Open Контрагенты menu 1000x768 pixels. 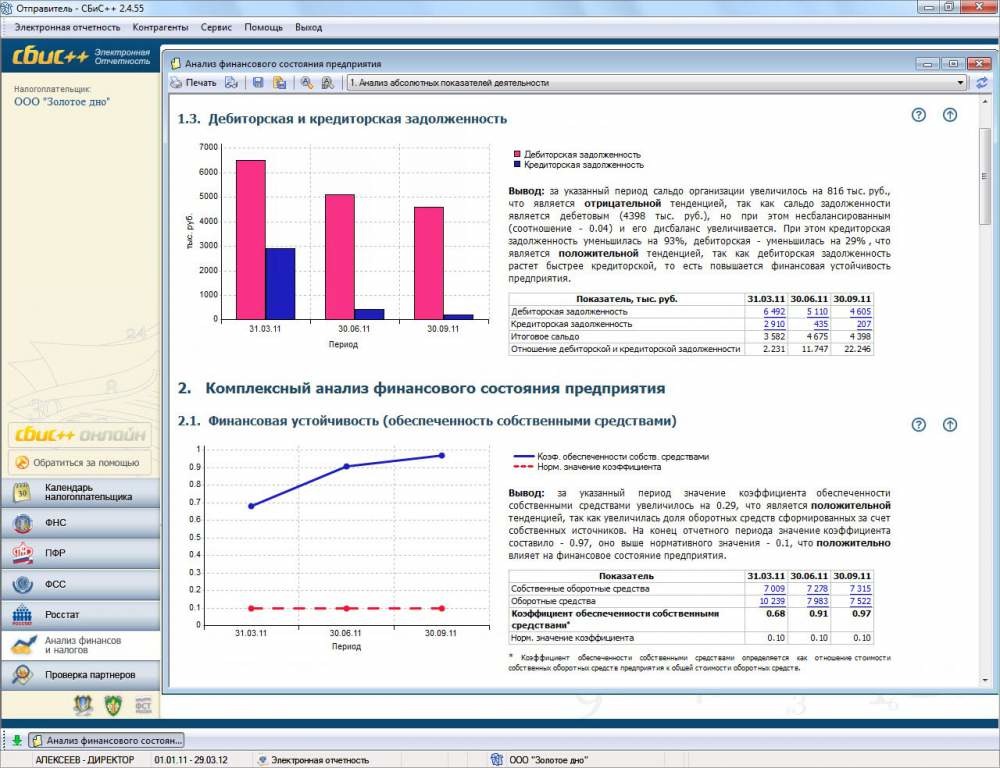pyautogui.click(x=160, y=27)
